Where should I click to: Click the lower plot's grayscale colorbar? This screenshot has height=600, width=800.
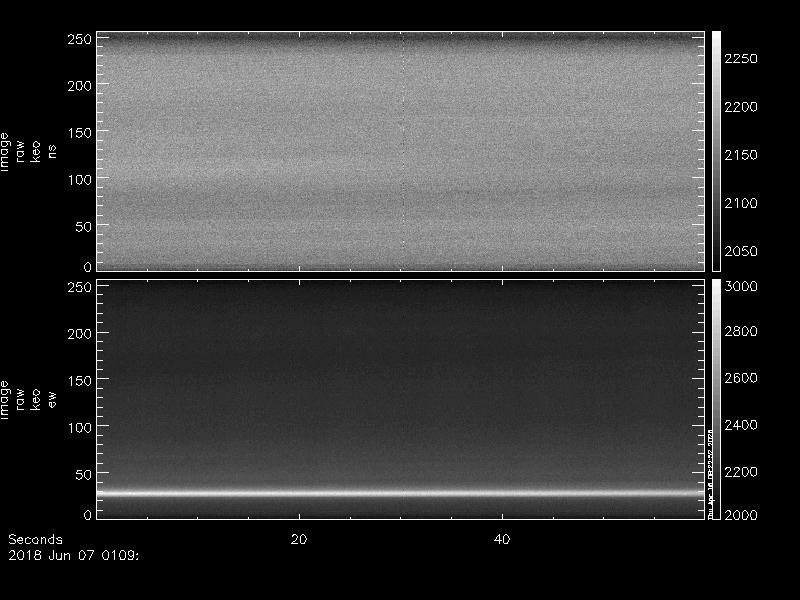(716, 400)
